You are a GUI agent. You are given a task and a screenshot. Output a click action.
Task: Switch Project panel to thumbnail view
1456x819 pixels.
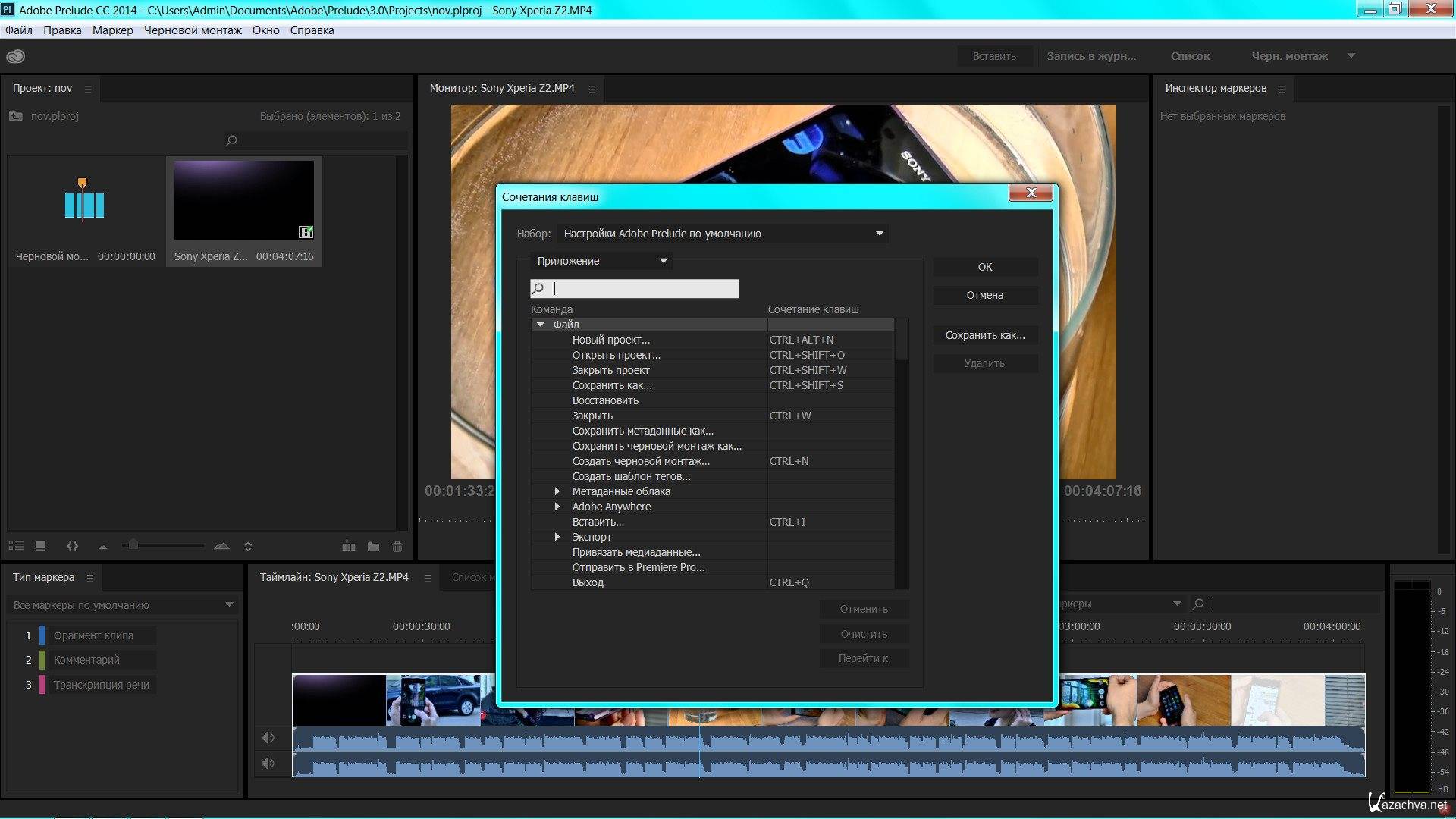(x=41, y=546)
